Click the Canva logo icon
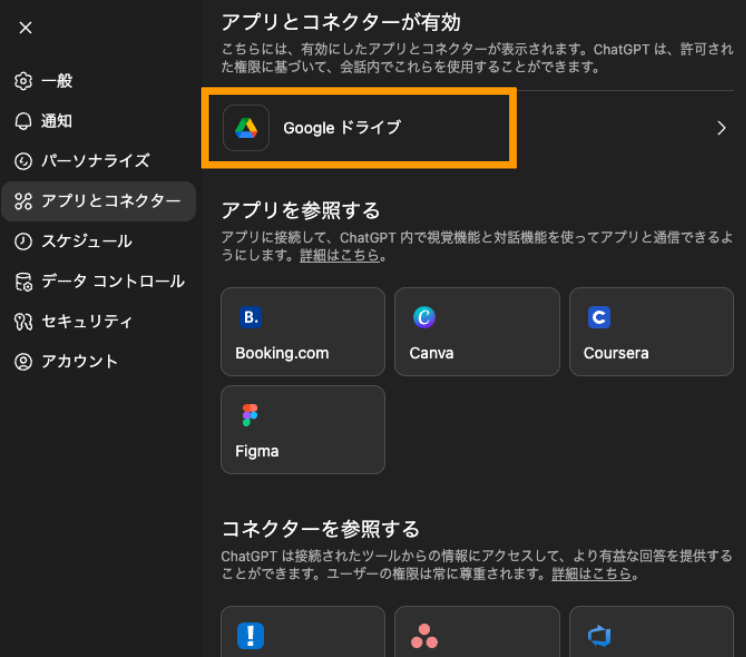 click(424, 317)
